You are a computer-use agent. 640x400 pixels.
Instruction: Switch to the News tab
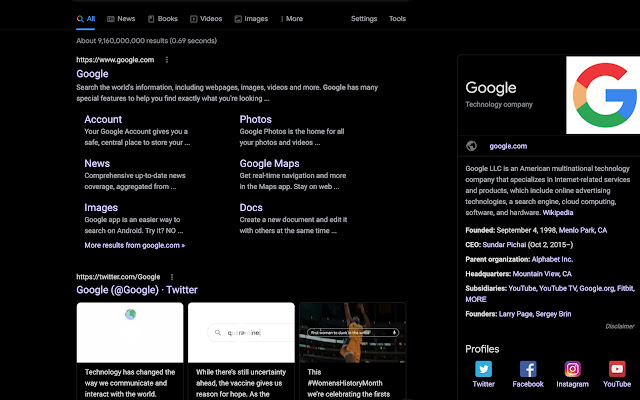click(121, 19)
